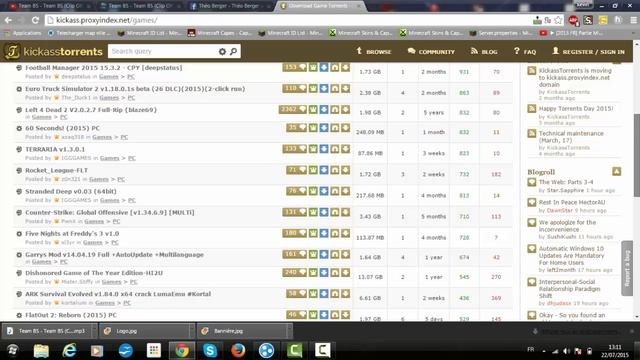Open Rest In Peace HectorAU blog post
640x360 pixels.
[x=572, y=202]
